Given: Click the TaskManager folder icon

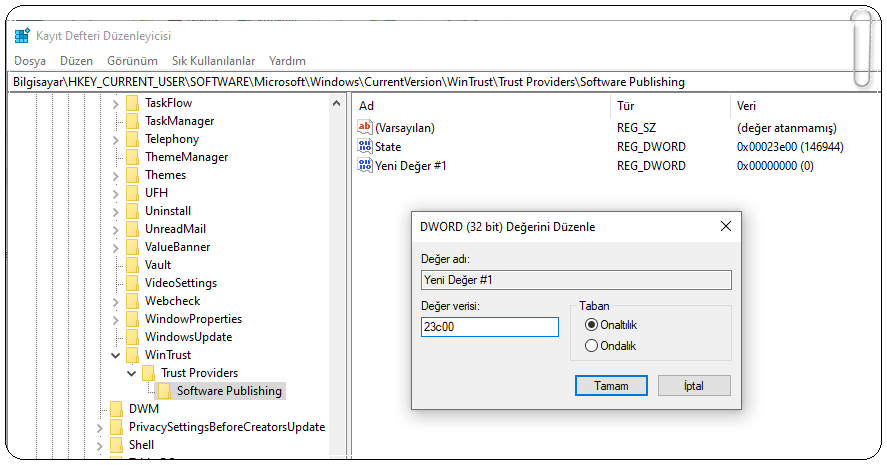Looking at the screenshot, I should (132, 121).
